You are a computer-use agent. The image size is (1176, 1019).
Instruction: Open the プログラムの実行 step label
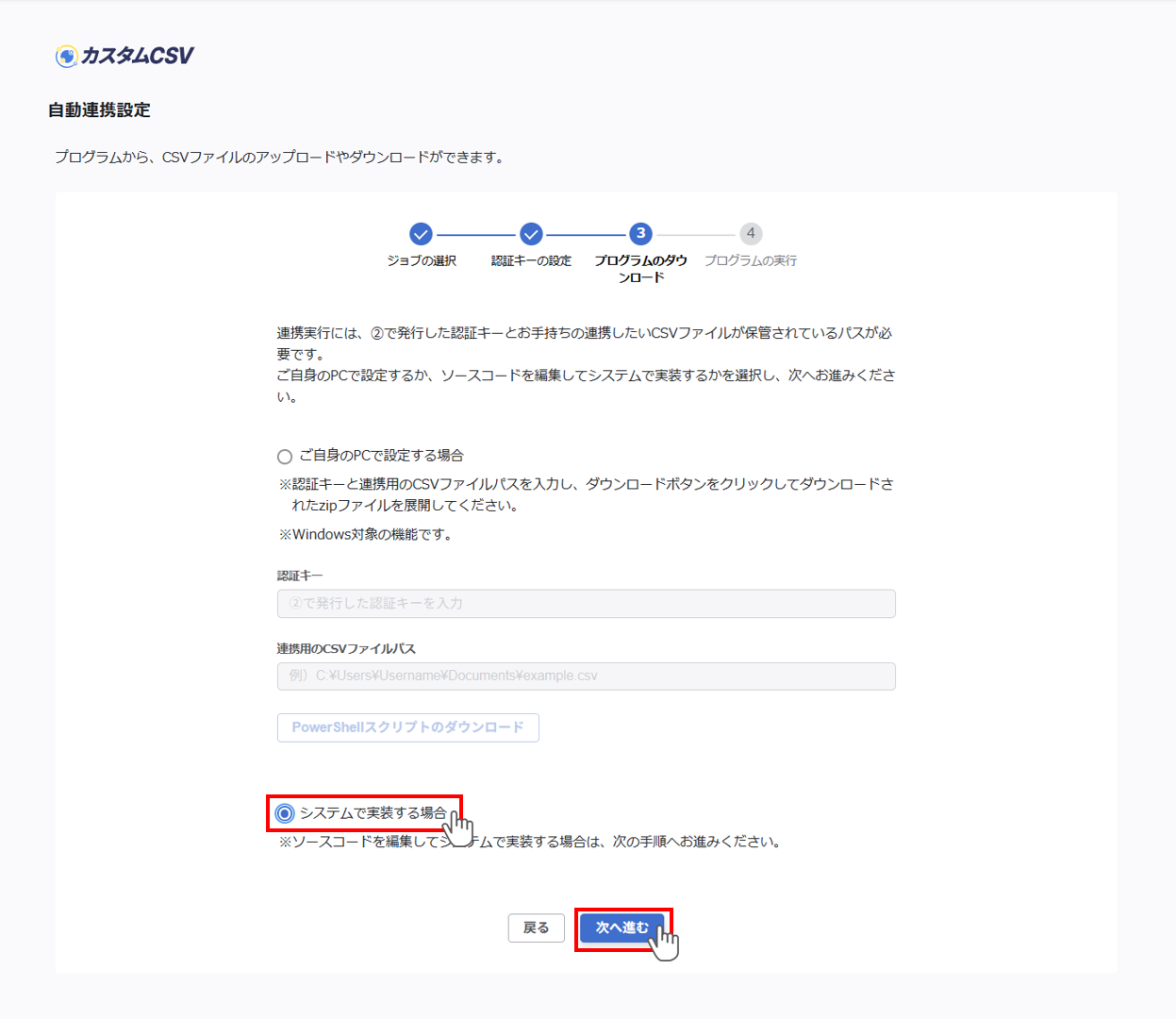[751, 261]
